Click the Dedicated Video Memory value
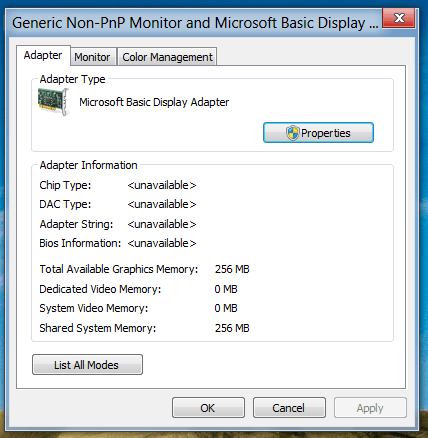Viewport: 428px width, 438px height. tap(226, 289)
